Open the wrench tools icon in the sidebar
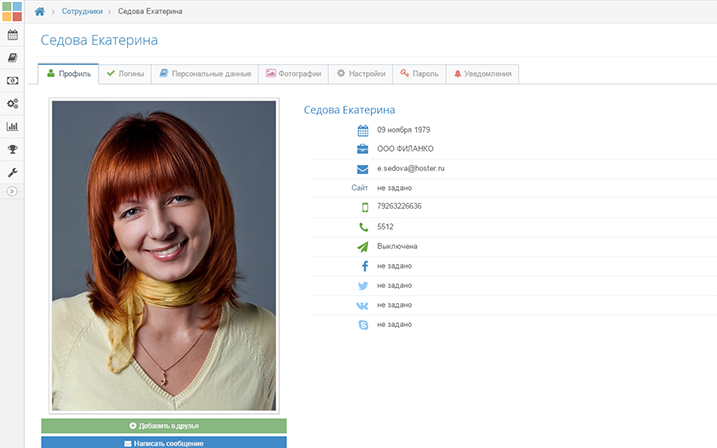717x448 pixels. tap(12, 172)
